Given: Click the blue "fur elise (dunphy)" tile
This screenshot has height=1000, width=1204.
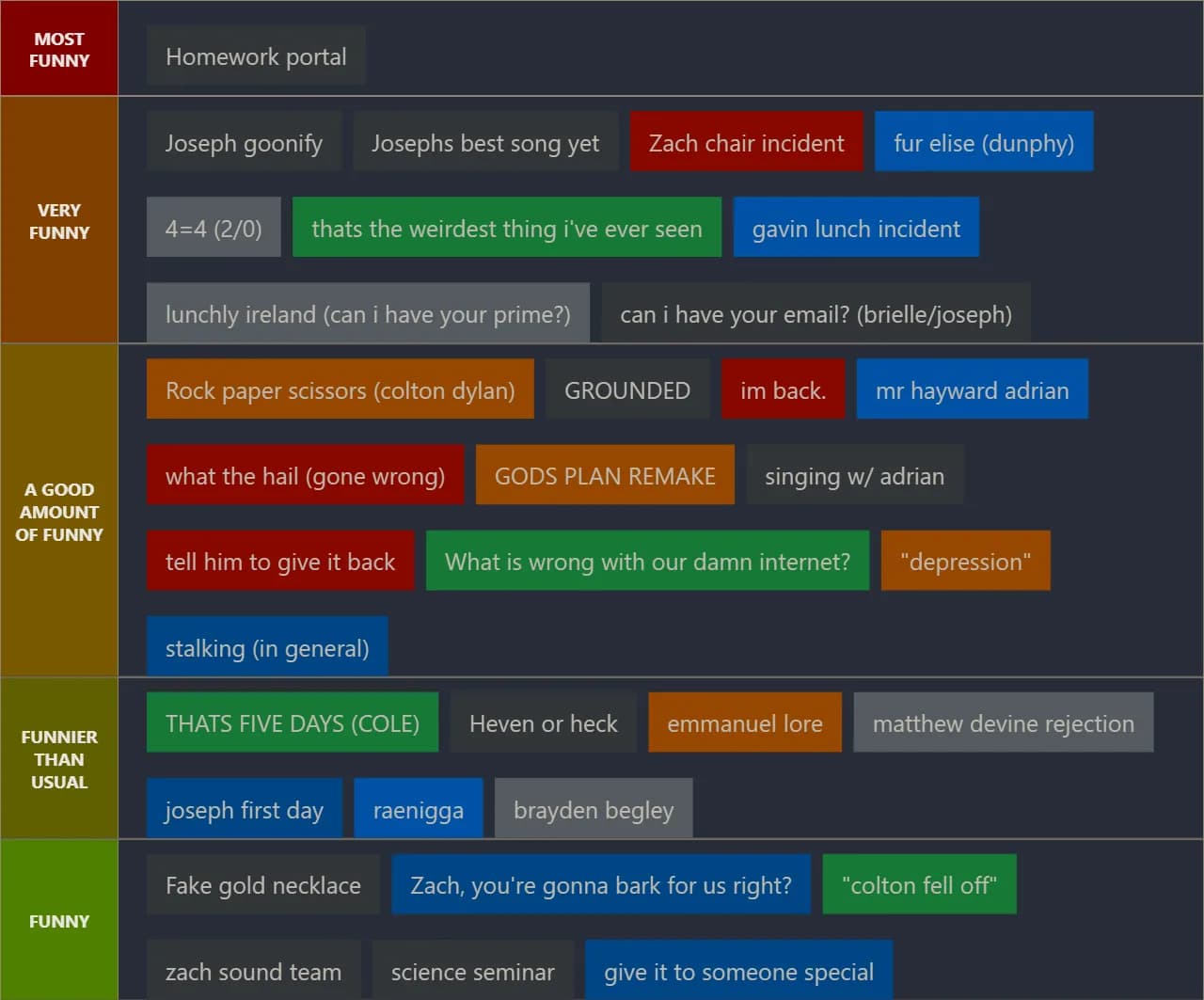Looking at the screenshot, I should click(983, 142).
